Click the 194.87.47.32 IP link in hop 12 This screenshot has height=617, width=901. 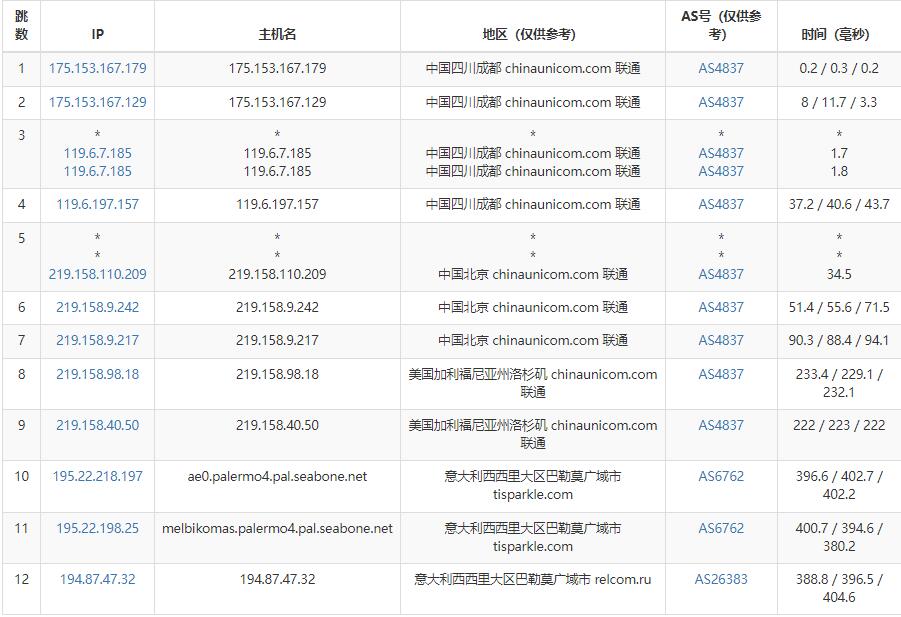(x=98, y=580)
